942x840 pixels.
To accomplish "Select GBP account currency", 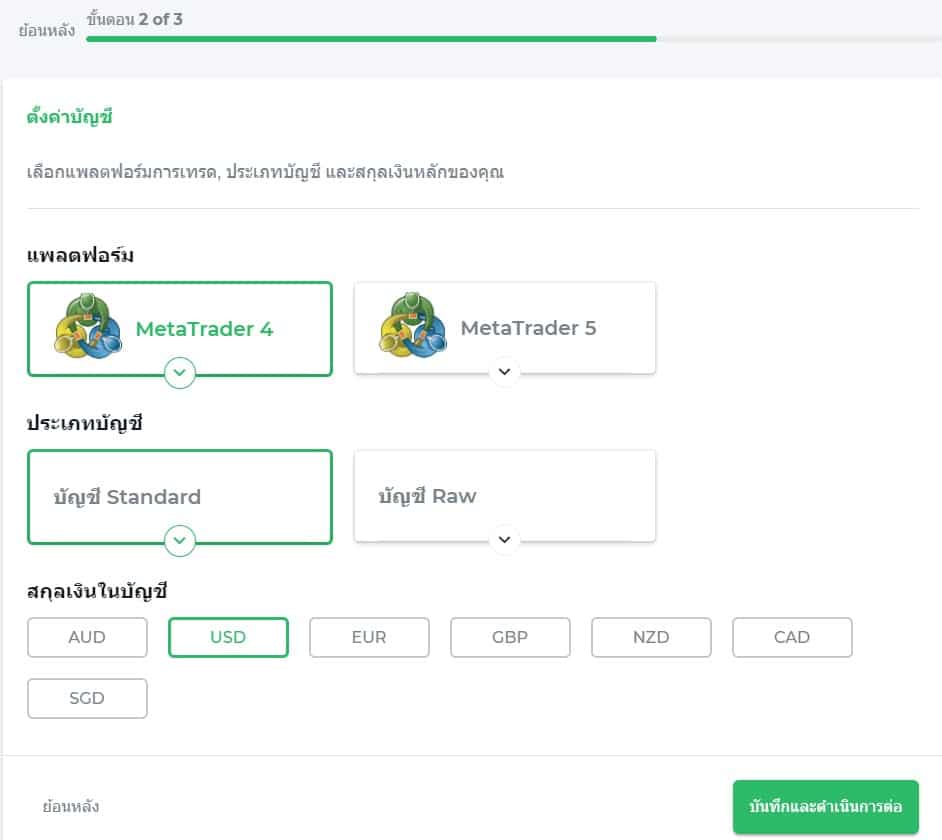I will point(510,637).
